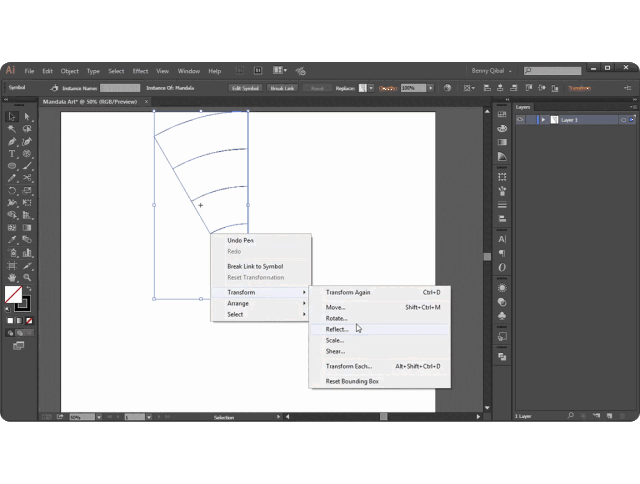Screen dimensions: 640x484
Task: Set color mode to None
Action: pos(29,321)
